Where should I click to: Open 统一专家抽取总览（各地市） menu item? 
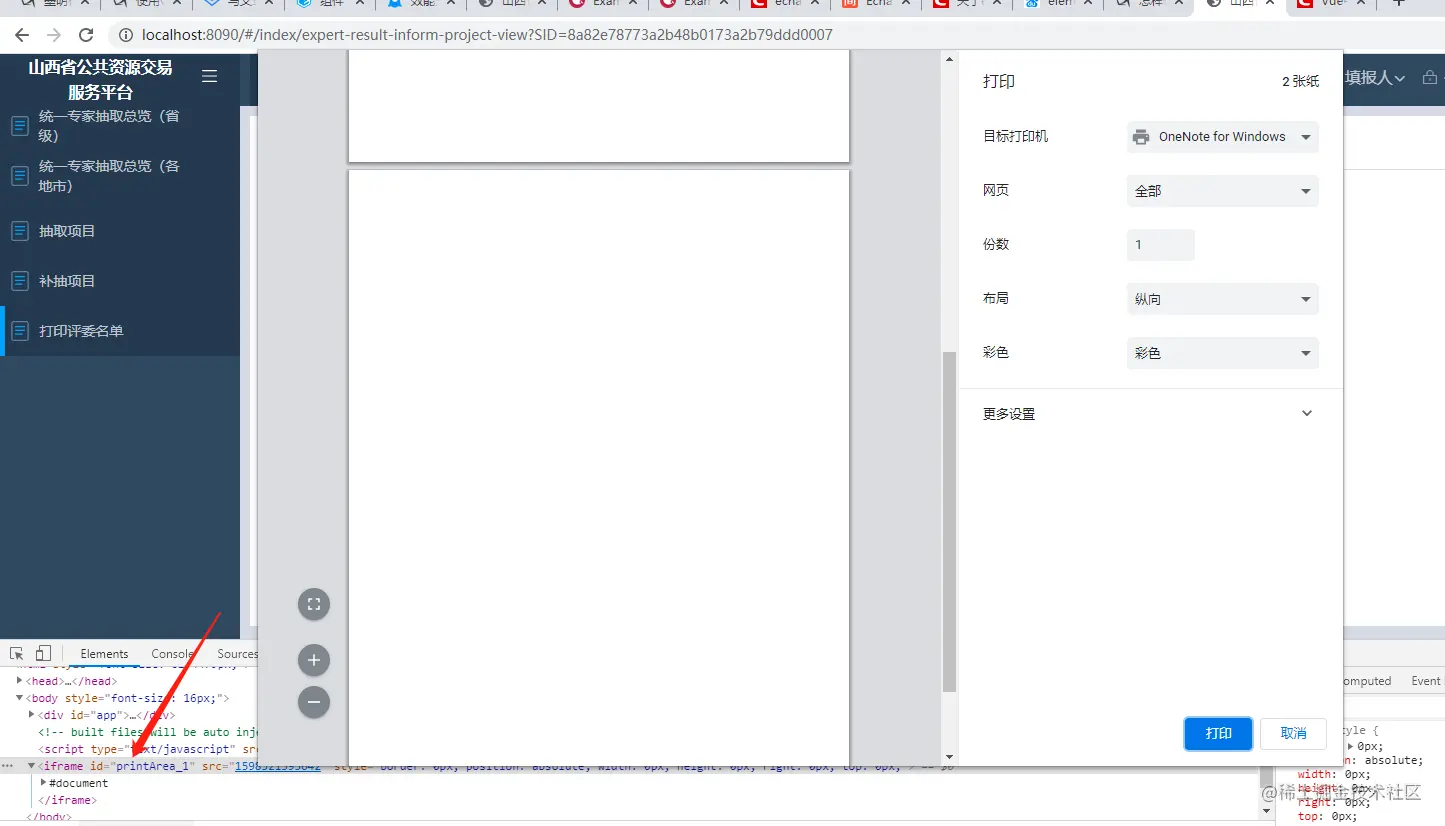coord(120,176)
